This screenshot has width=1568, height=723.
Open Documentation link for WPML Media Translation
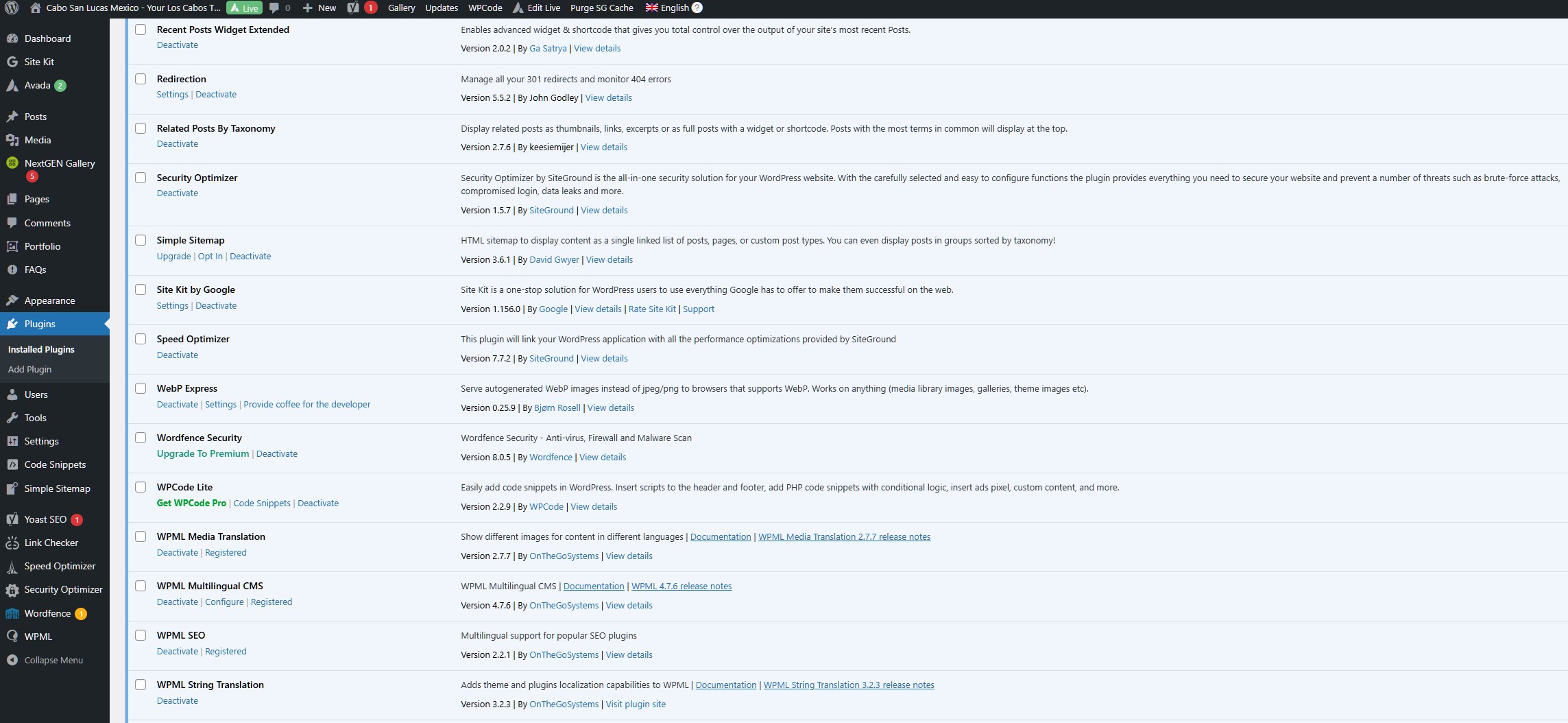click(x=721, y=536)
